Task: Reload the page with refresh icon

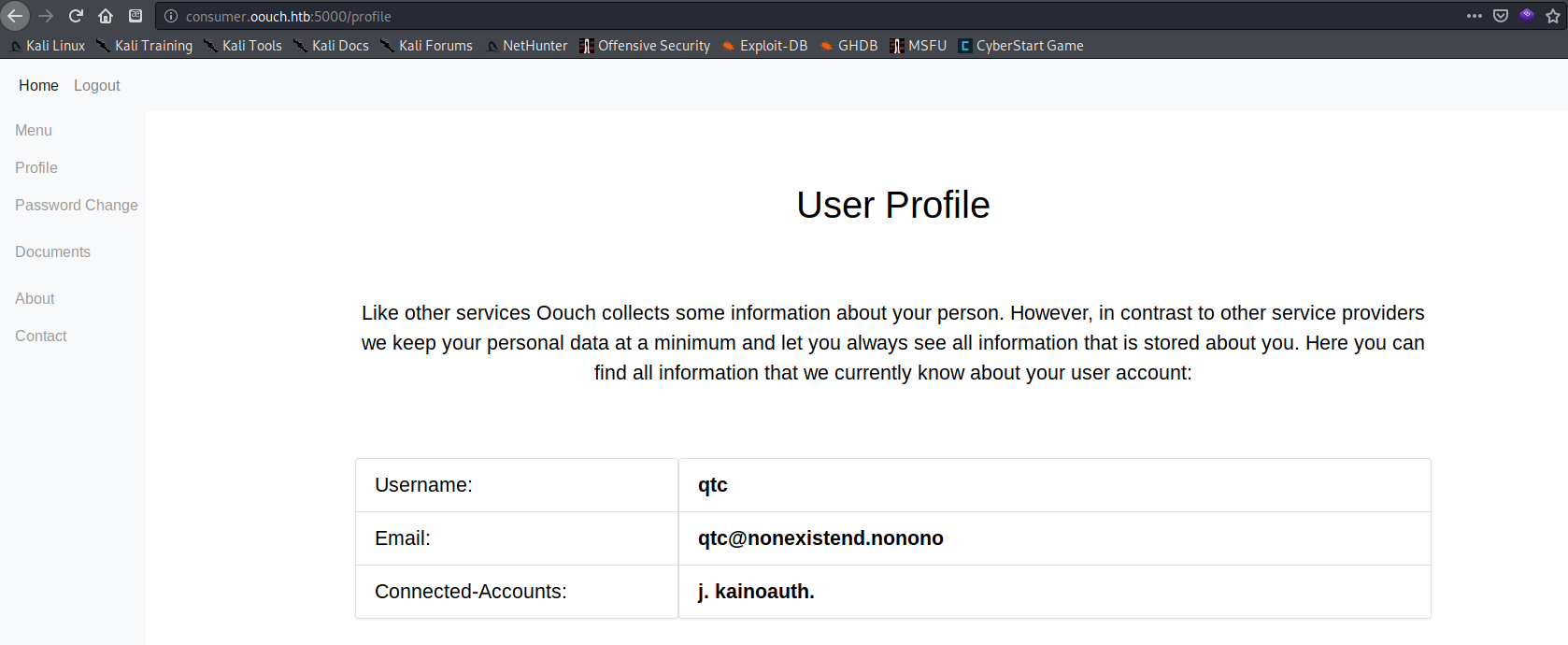Action: pyautogui.click(x=76, y=16)
